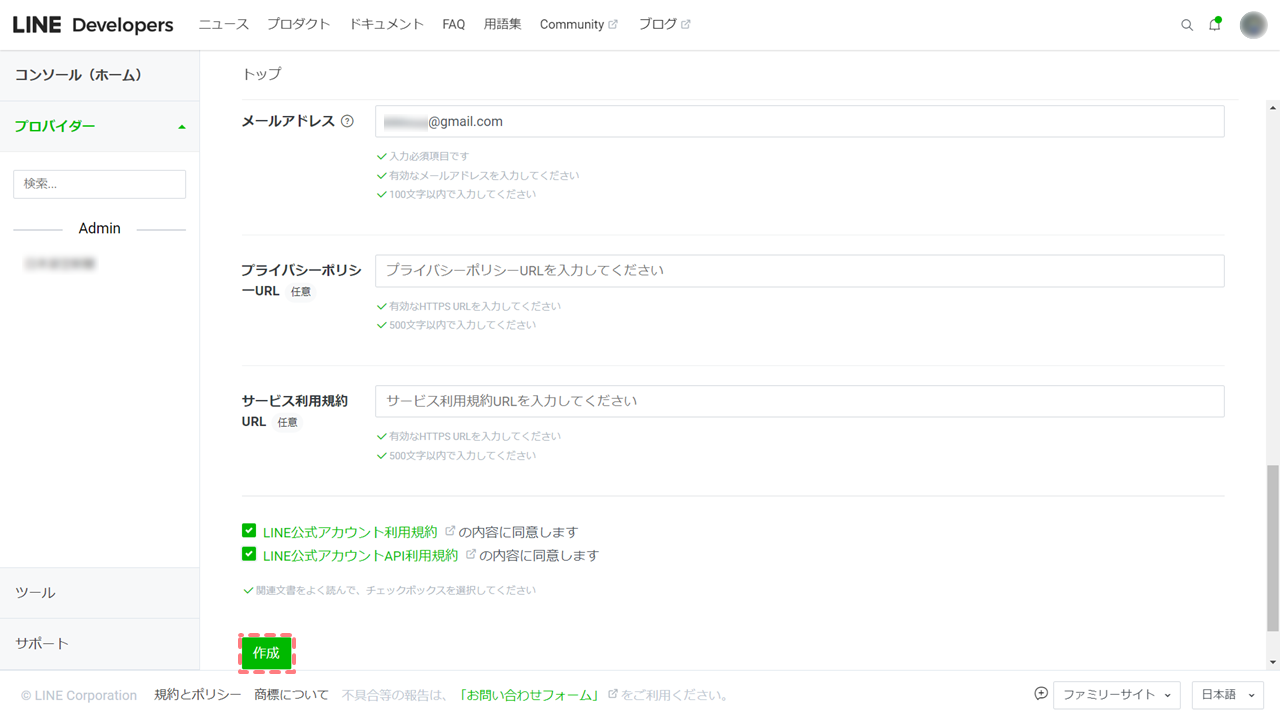This screenshot has height=720, width=1280.
Task: Toggle the LINE公式アカウントAPI利用規約 agreement checkbox
Action: pos(249,554)
